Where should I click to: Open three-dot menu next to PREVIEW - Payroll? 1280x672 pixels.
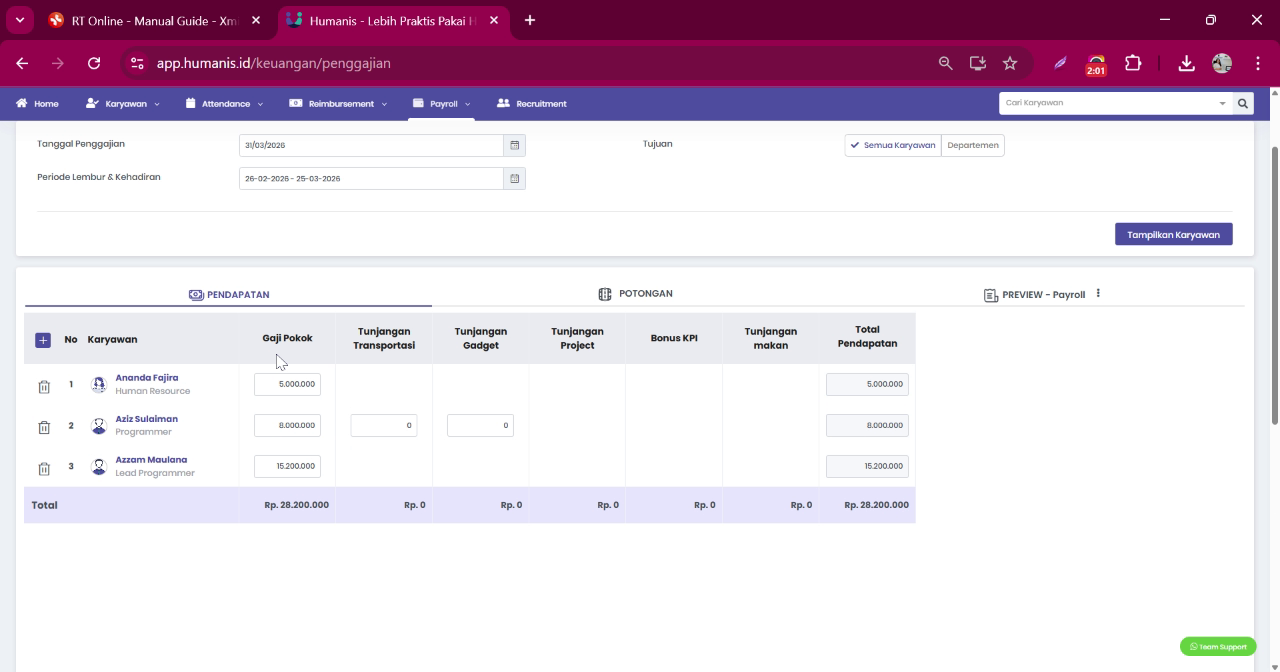1098,294
